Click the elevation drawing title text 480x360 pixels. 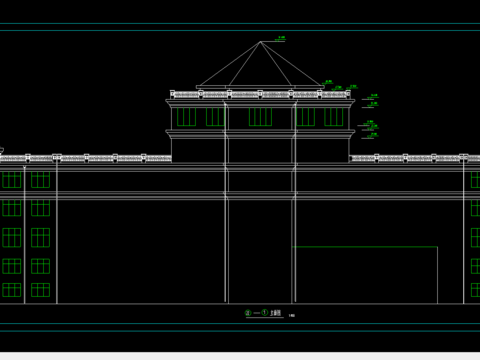click(x=276, y=313)
